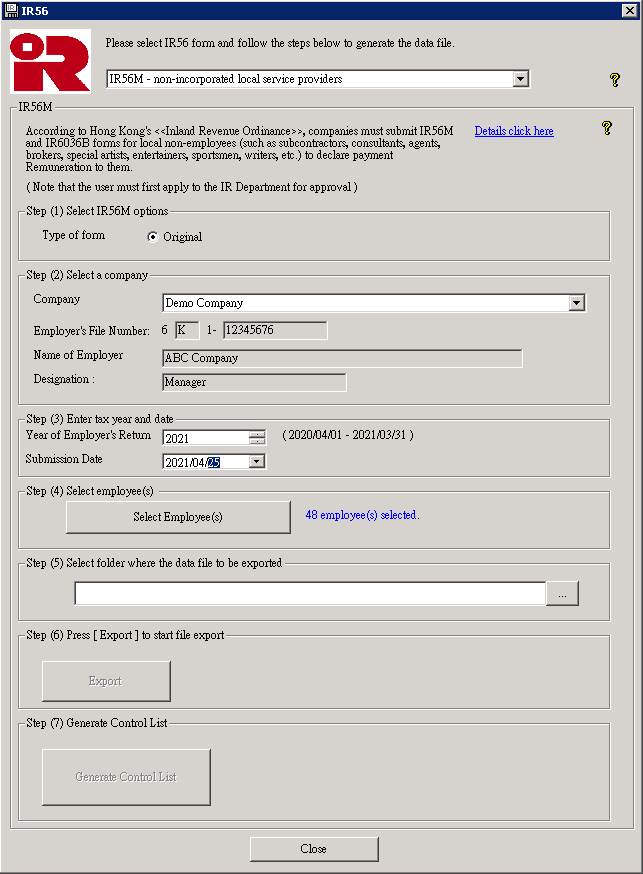Click the question mark icon in IR56M section
Viewport: 643px width, 874px height.
coord(606,128)
